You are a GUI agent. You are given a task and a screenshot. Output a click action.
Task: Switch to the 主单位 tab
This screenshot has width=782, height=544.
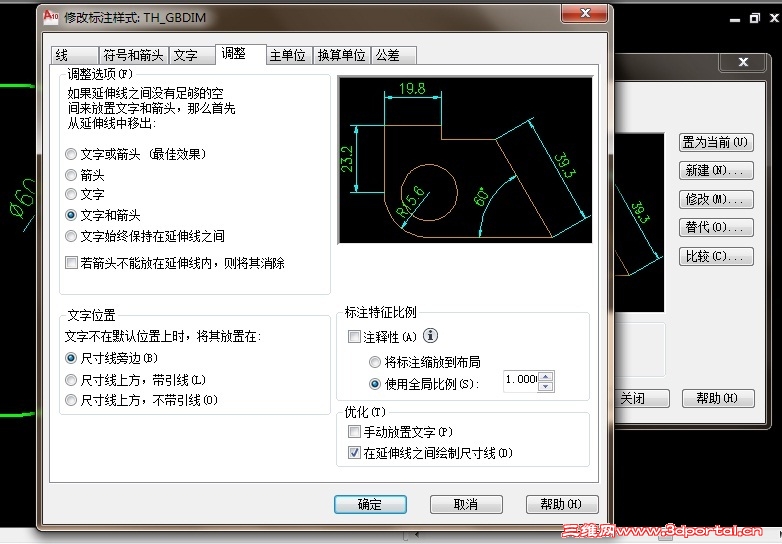[x=289, y=55]
